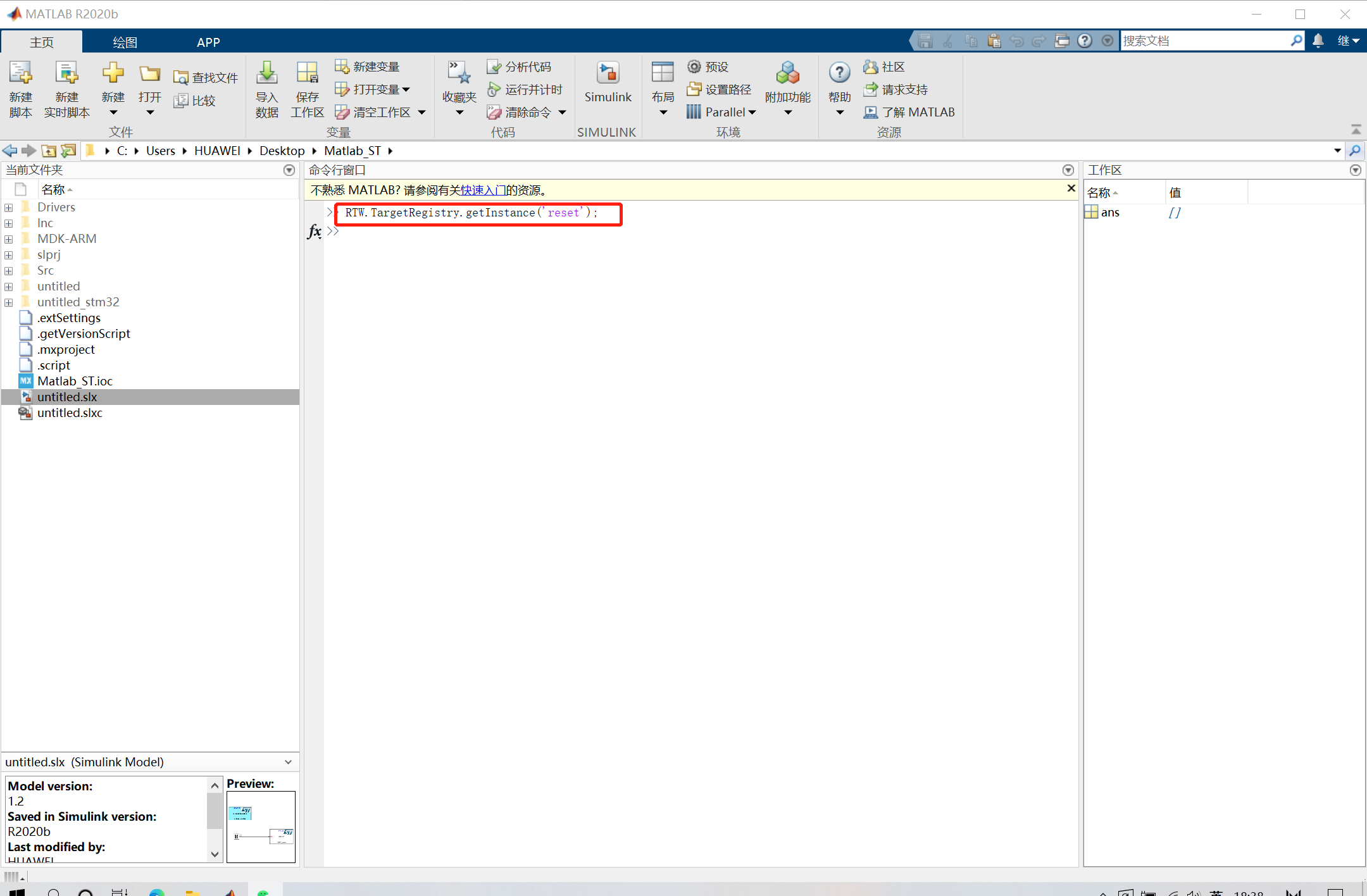Switch to the Home (主页) tab

click(42, 42)
